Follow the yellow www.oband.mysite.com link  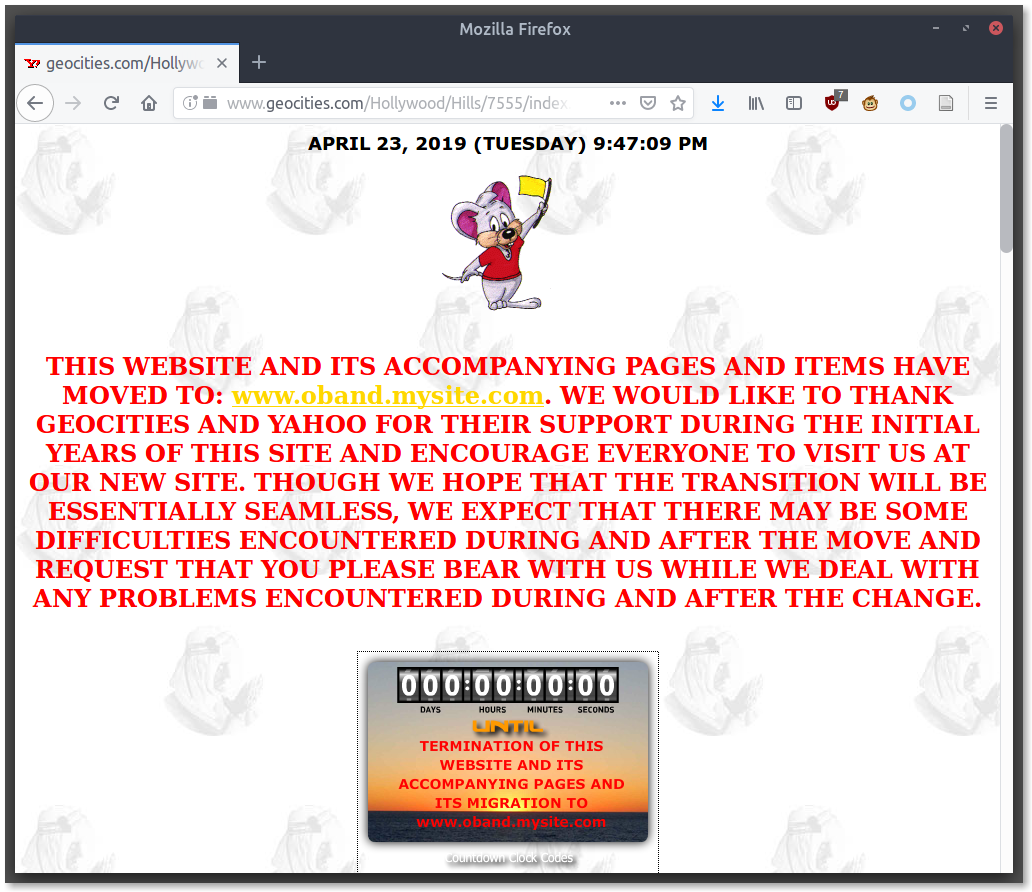point(387,395)
